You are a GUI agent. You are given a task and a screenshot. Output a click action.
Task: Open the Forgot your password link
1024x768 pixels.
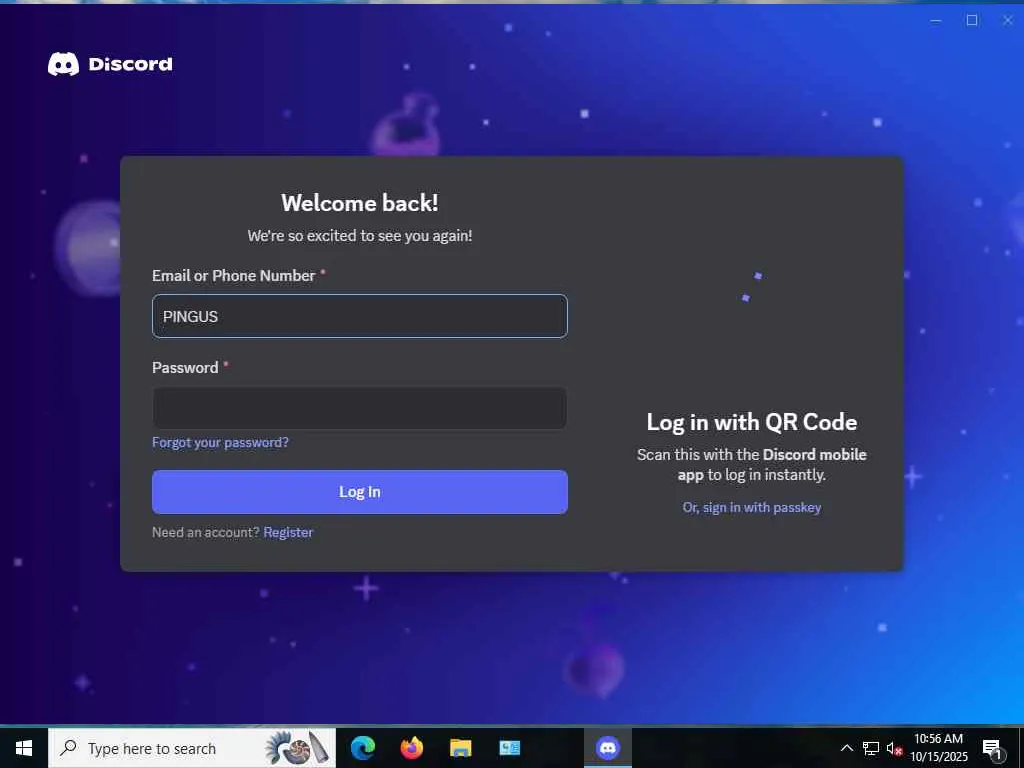tap(220, 442)
